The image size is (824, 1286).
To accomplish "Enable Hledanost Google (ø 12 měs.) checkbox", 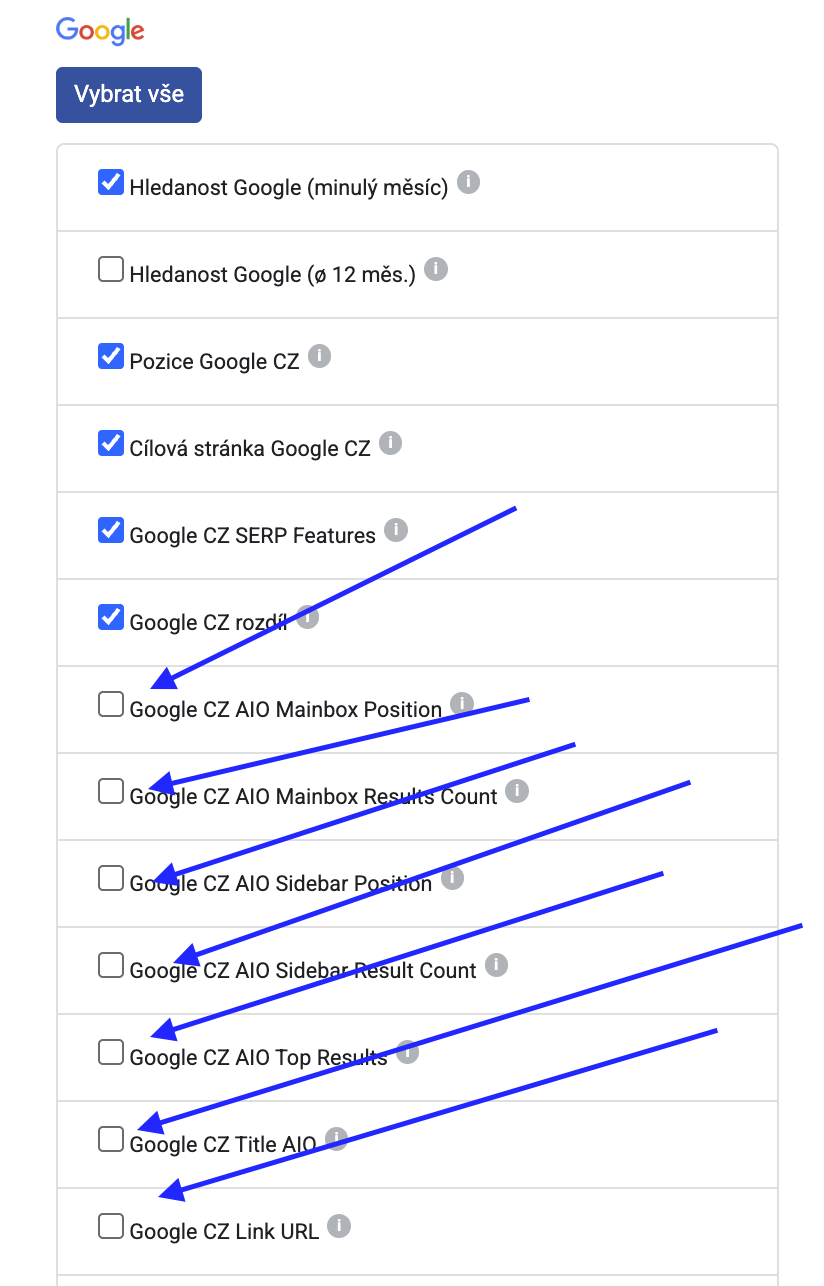I will click(x=110, y=270).
